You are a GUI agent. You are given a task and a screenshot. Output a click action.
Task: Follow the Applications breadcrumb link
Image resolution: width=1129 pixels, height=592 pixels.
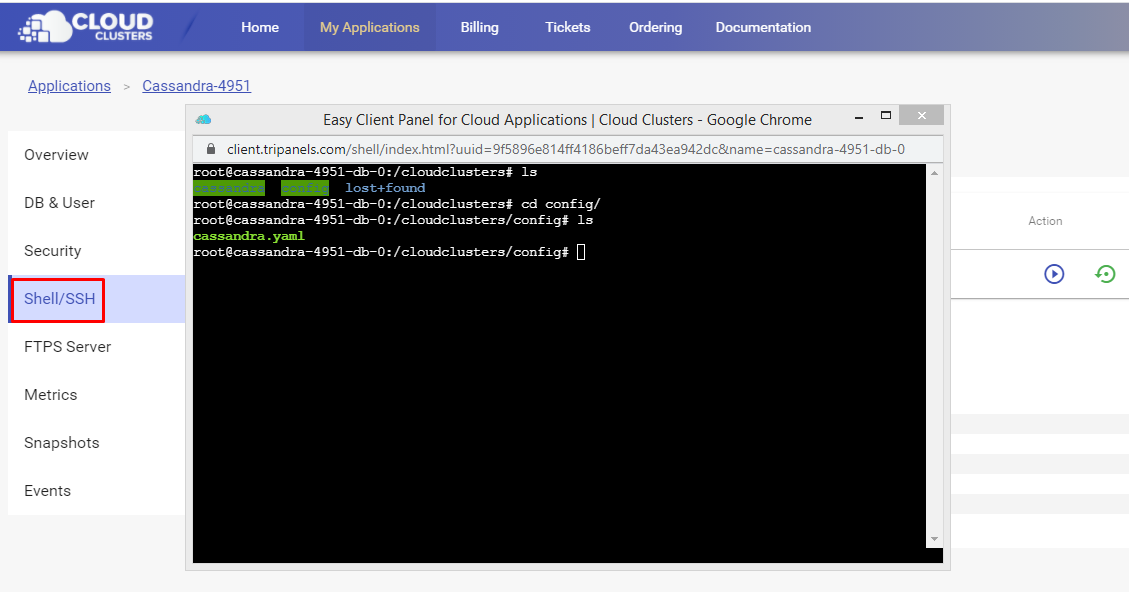(69, 86)
